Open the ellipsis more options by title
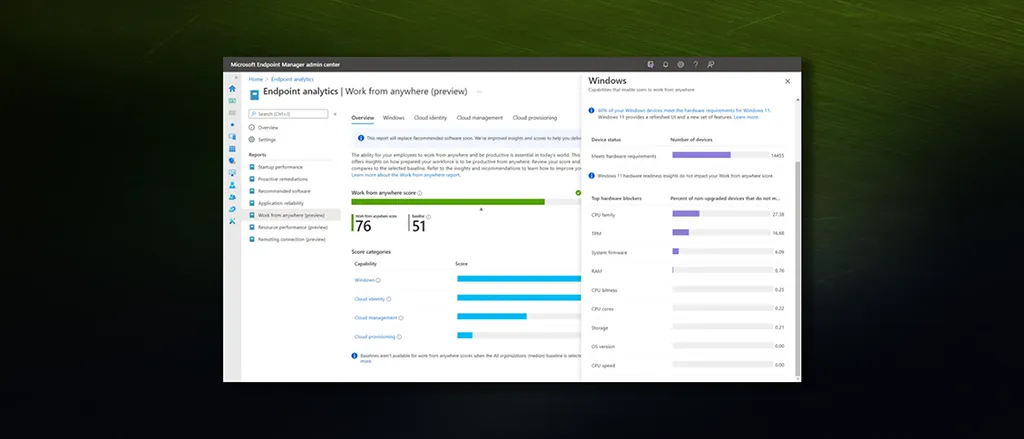 point(479,92)
